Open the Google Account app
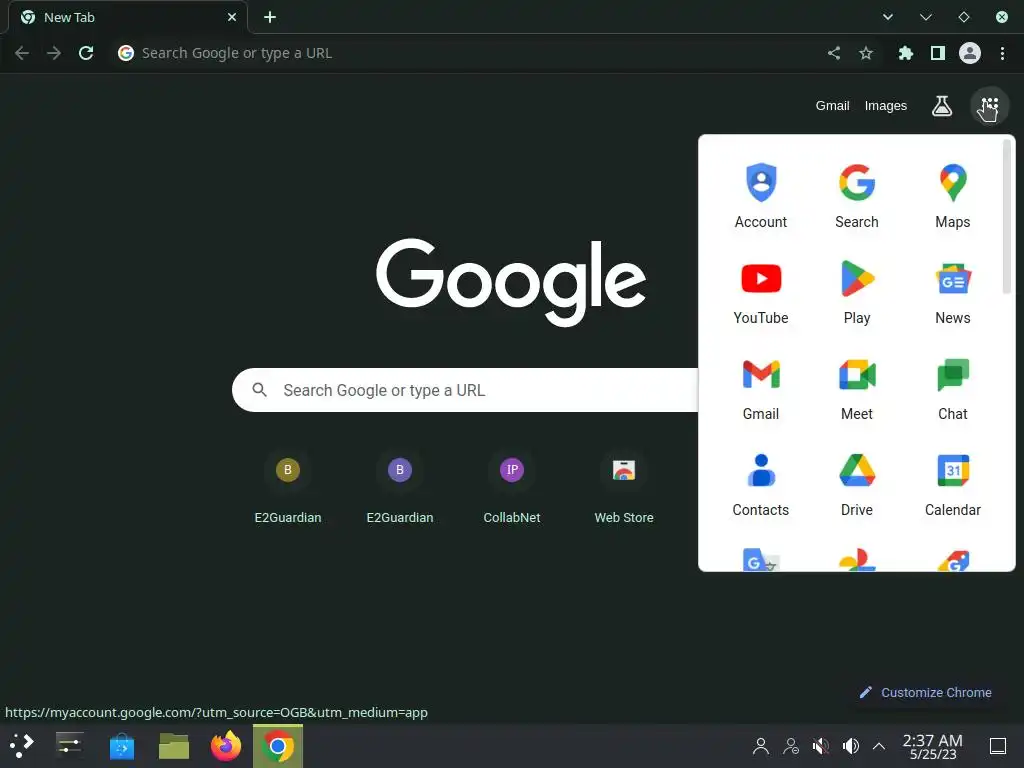Viewport: 1024px width, 768px height. 761,196
